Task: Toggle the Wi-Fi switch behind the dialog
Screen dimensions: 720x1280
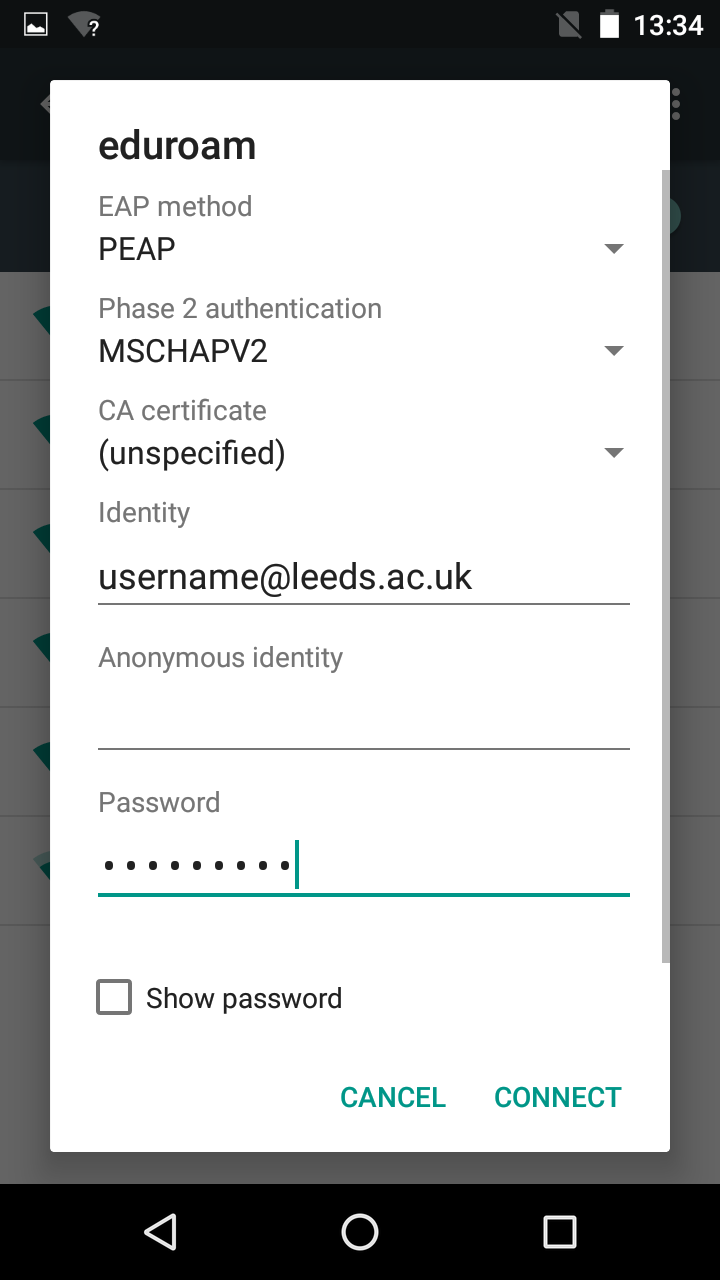Action: (x=676, y=216)
